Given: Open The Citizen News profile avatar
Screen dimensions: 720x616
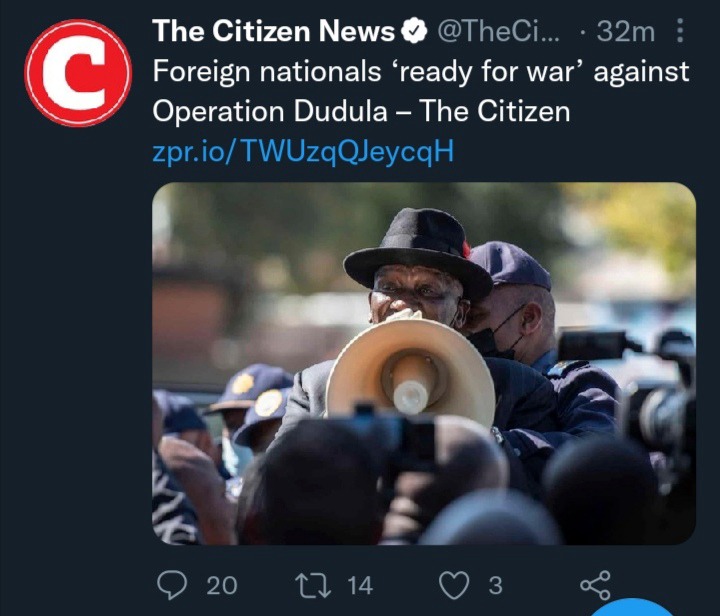Looking at the screenshot, I should click(x=78, y=73).
